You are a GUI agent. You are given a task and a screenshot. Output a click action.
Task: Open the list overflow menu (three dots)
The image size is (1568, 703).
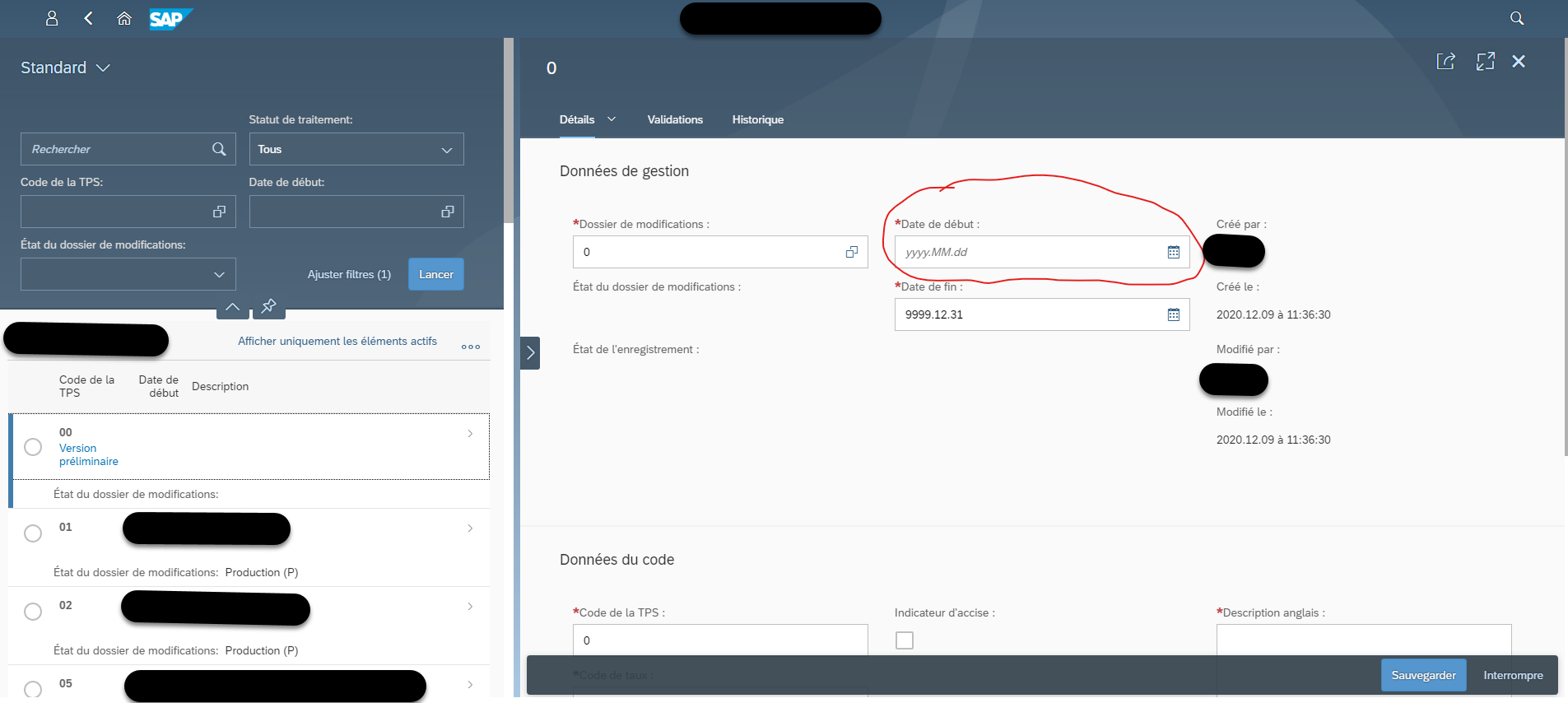(471, 347)
